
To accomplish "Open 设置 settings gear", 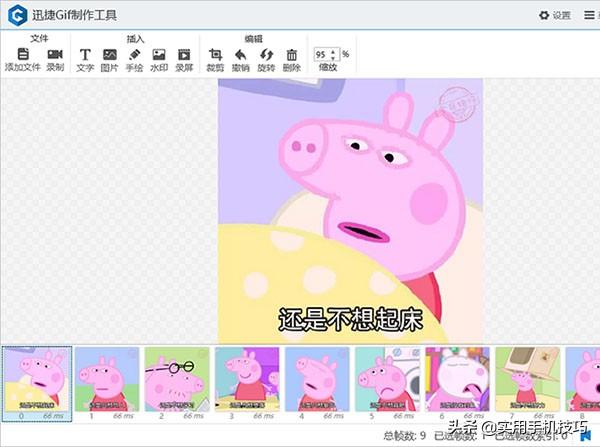I will click(x=544, y=15).
